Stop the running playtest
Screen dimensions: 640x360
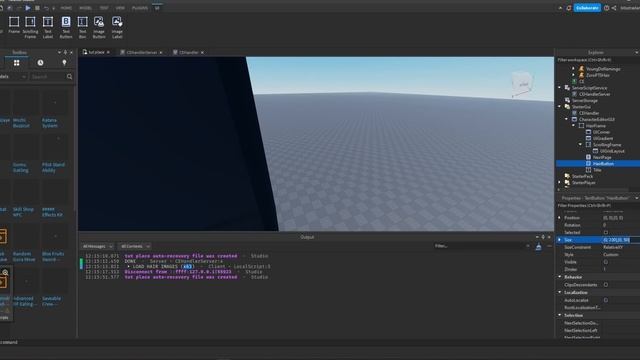[37, 8]
